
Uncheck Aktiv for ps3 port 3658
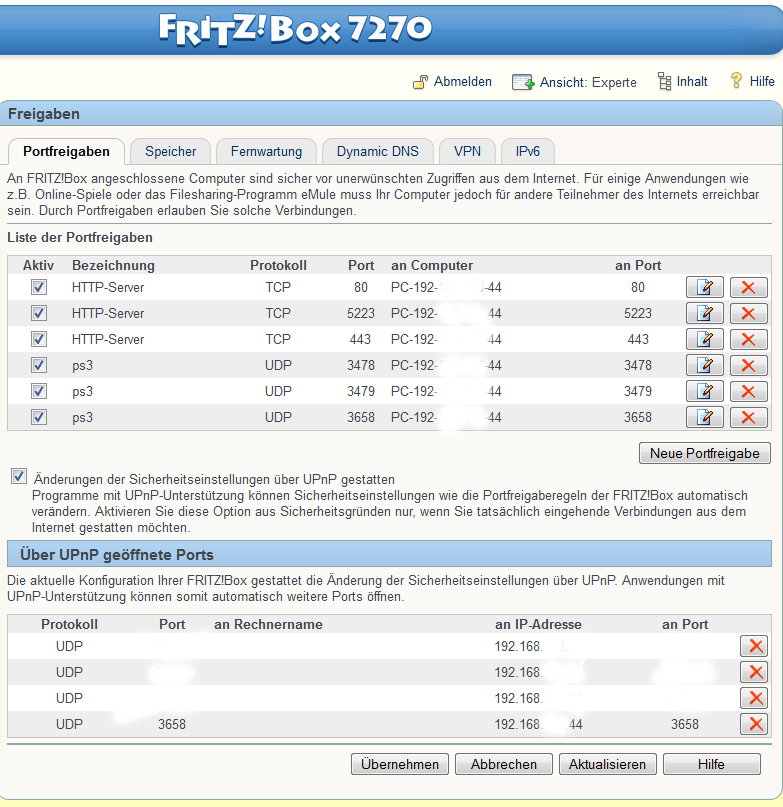pos(39,417)
